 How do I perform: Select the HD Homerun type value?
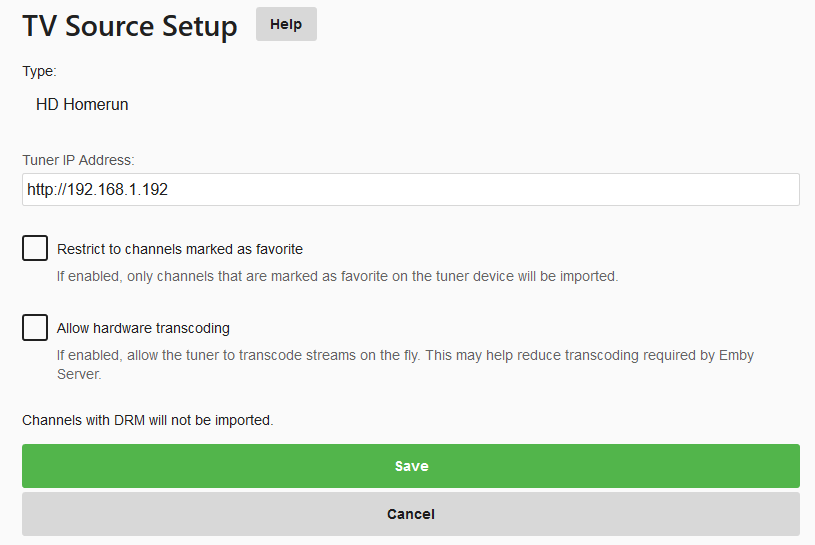82,104
